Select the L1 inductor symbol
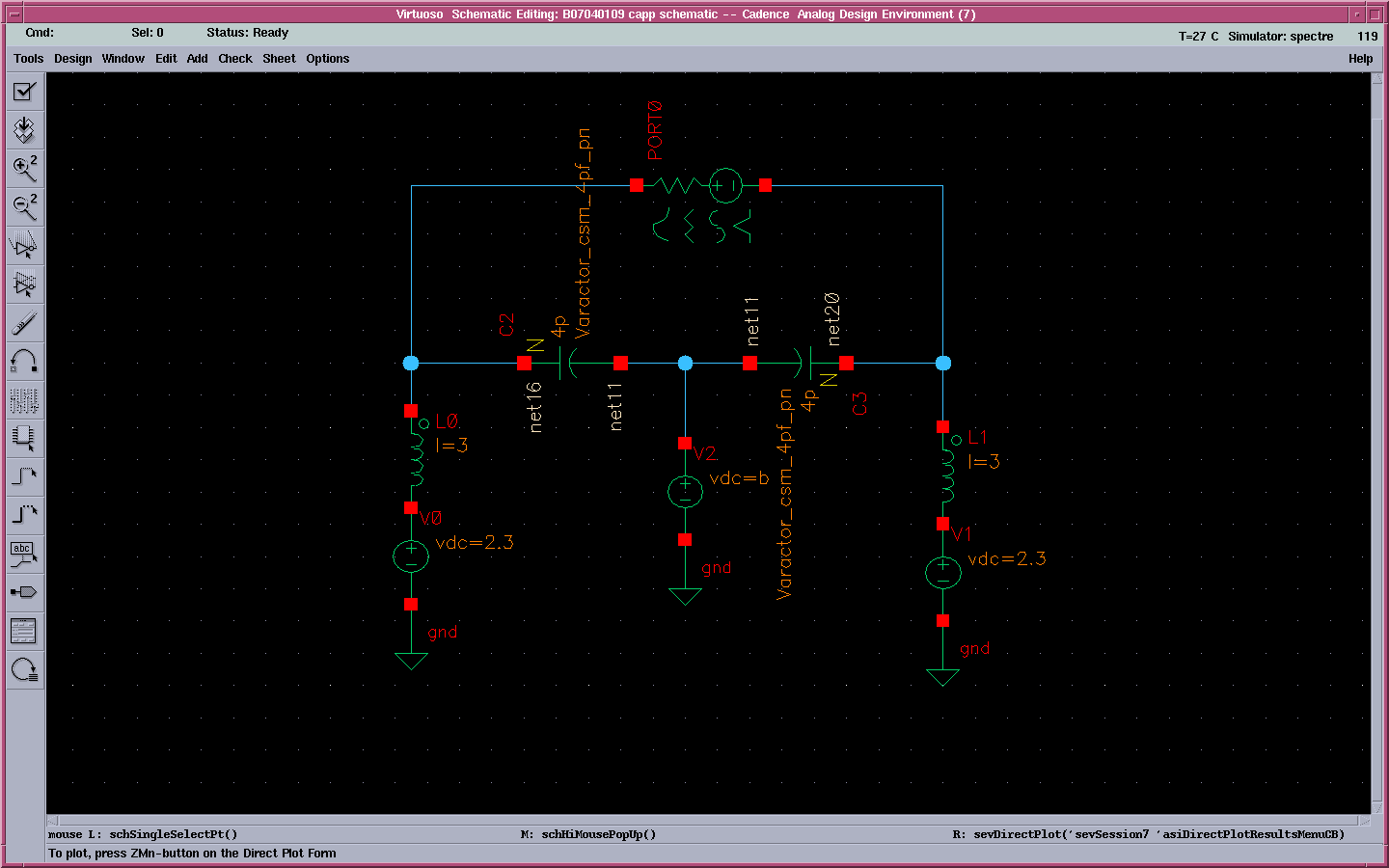Screen dimensions: 1389x868 [948, 475]
